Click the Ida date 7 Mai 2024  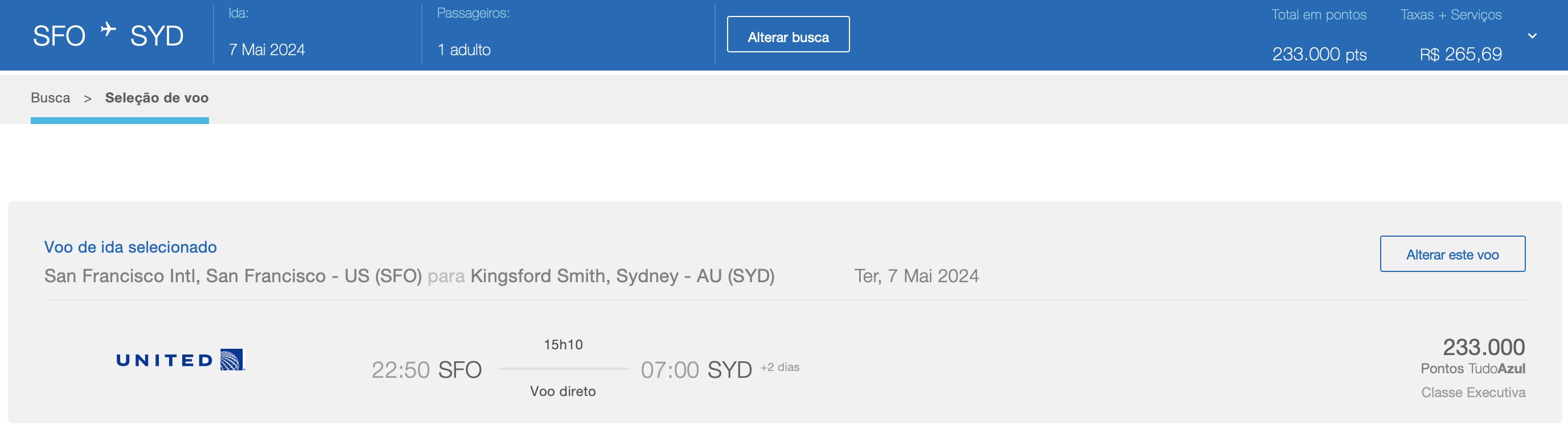click(266, 50)
